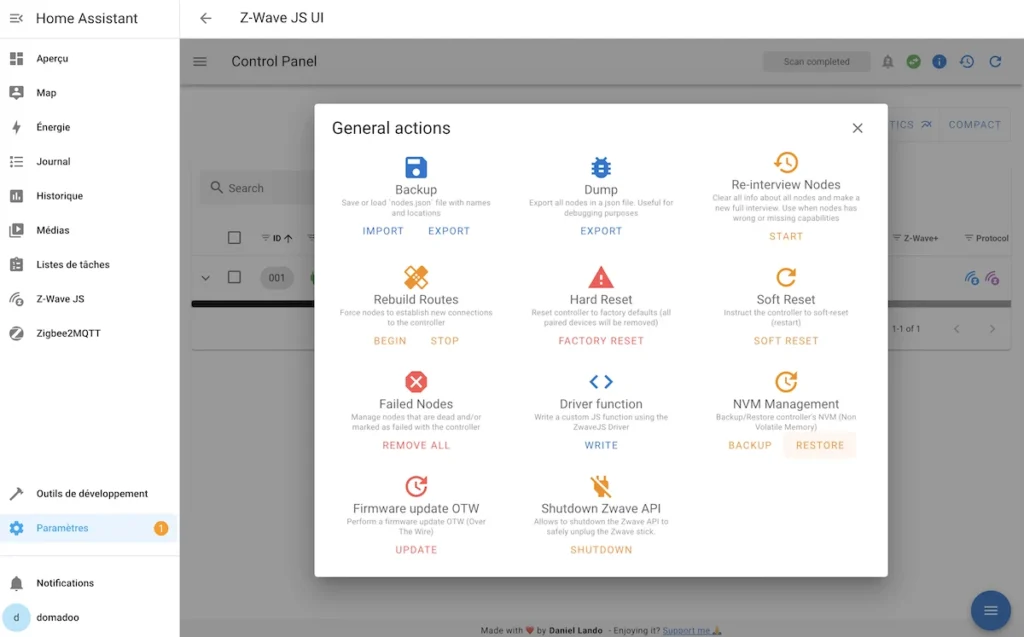
Task: Click FACTORY RESET button
Action: coord(601,340)
